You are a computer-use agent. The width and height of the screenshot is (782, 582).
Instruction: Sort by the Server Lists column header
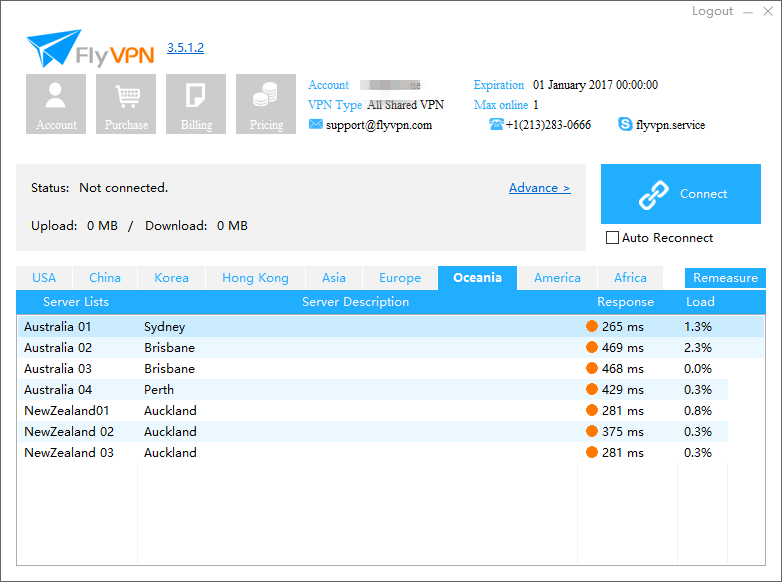point(76,302)
